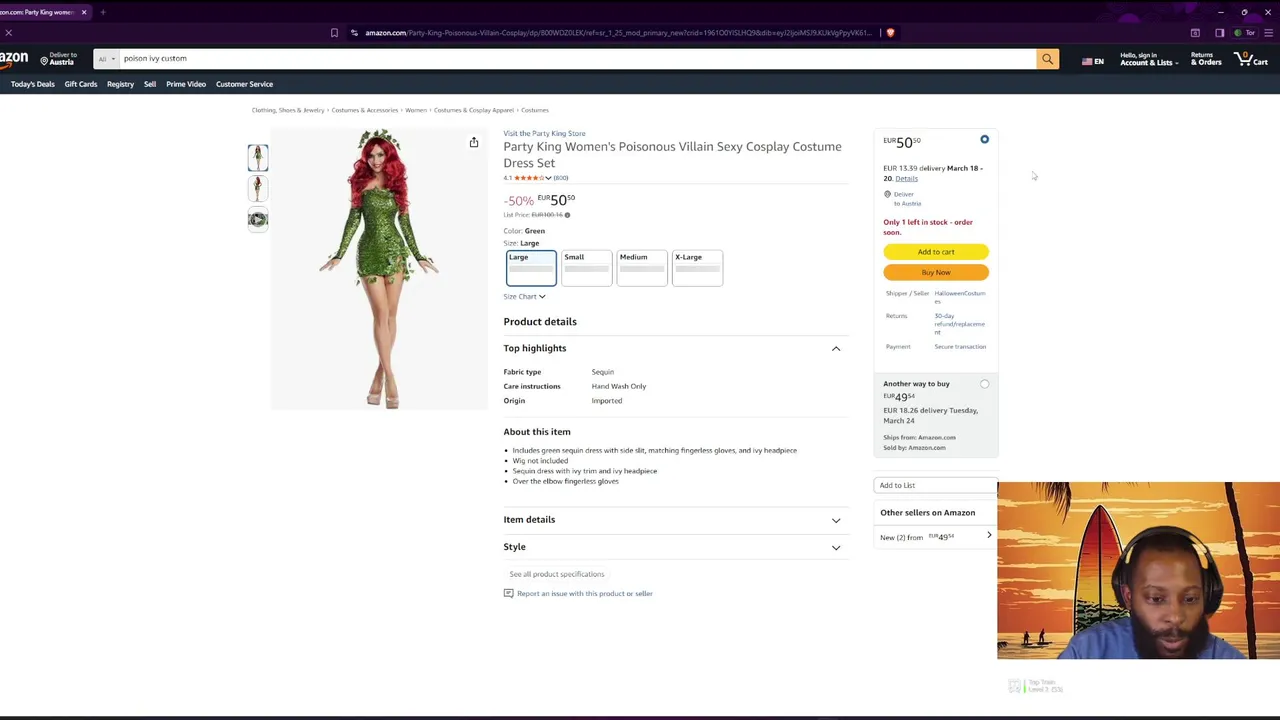Open the product video thumbnail
The width and height of the screenshot is (1280, 720).
click(258, 220)
